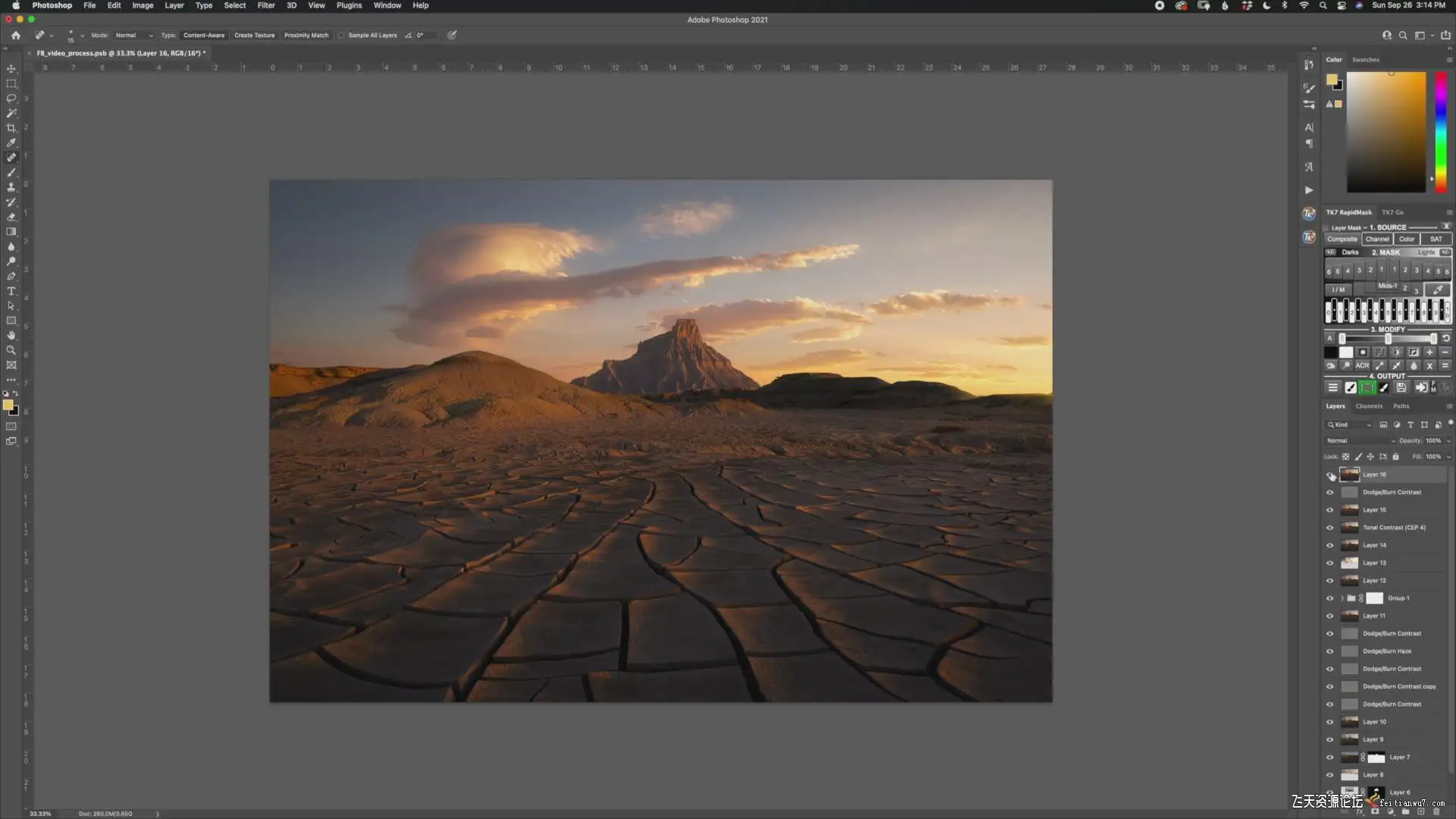Viewport: 1456px width, 819px height.
Task: Click the angle input field in options bar
Action: [x=425, y=35]
